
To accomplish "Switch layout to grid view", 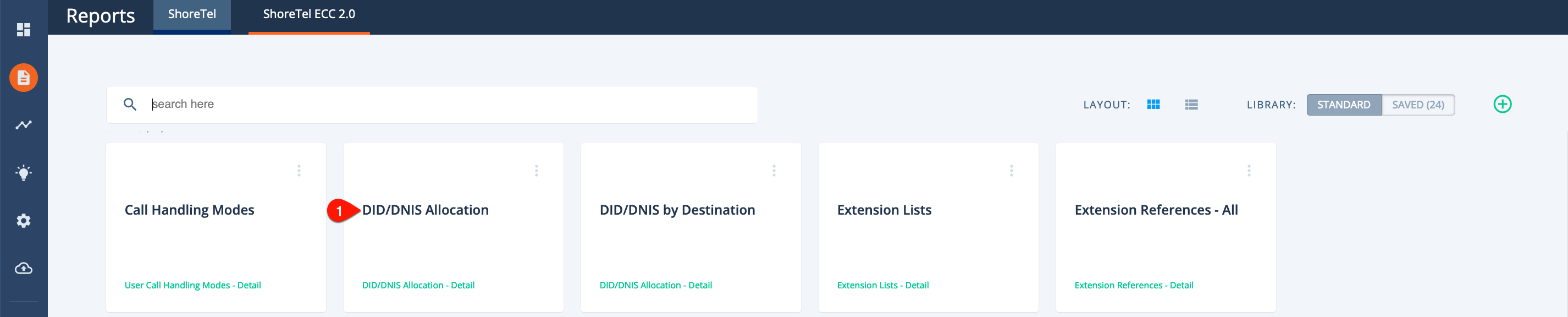I will (1153, 105).
